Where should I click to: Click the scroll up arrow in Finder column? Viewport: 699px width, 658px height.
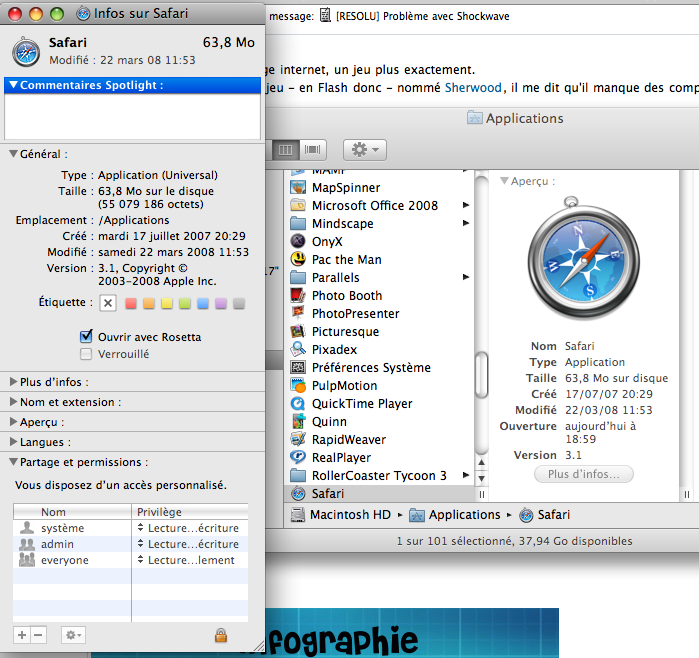481,462
